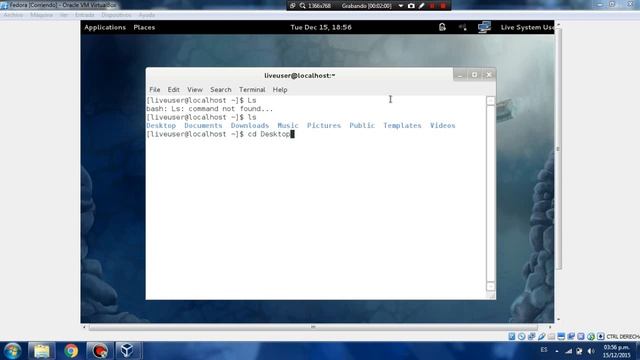Click the Downloads folder name in output

tap(250, 126)
